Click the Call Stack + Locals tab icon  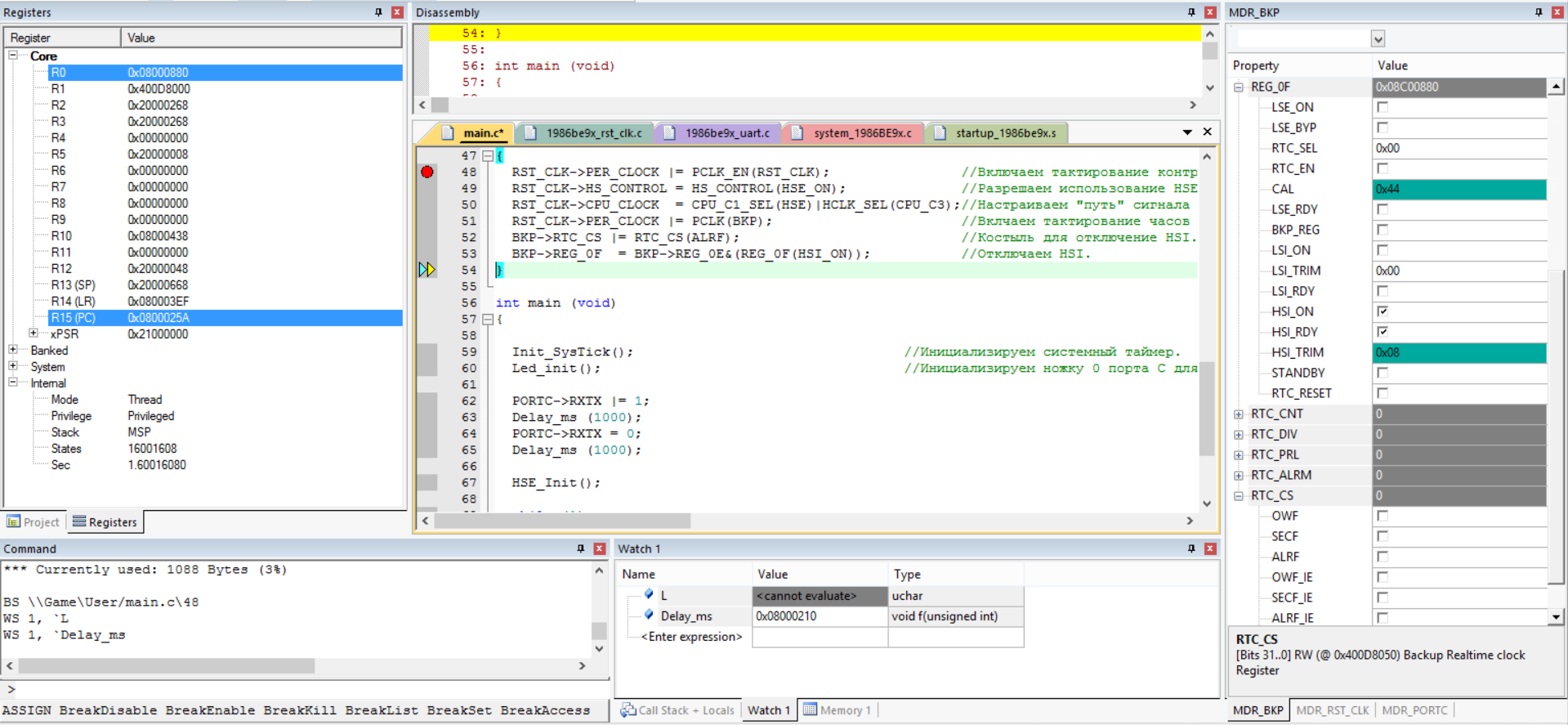(628, 710)
